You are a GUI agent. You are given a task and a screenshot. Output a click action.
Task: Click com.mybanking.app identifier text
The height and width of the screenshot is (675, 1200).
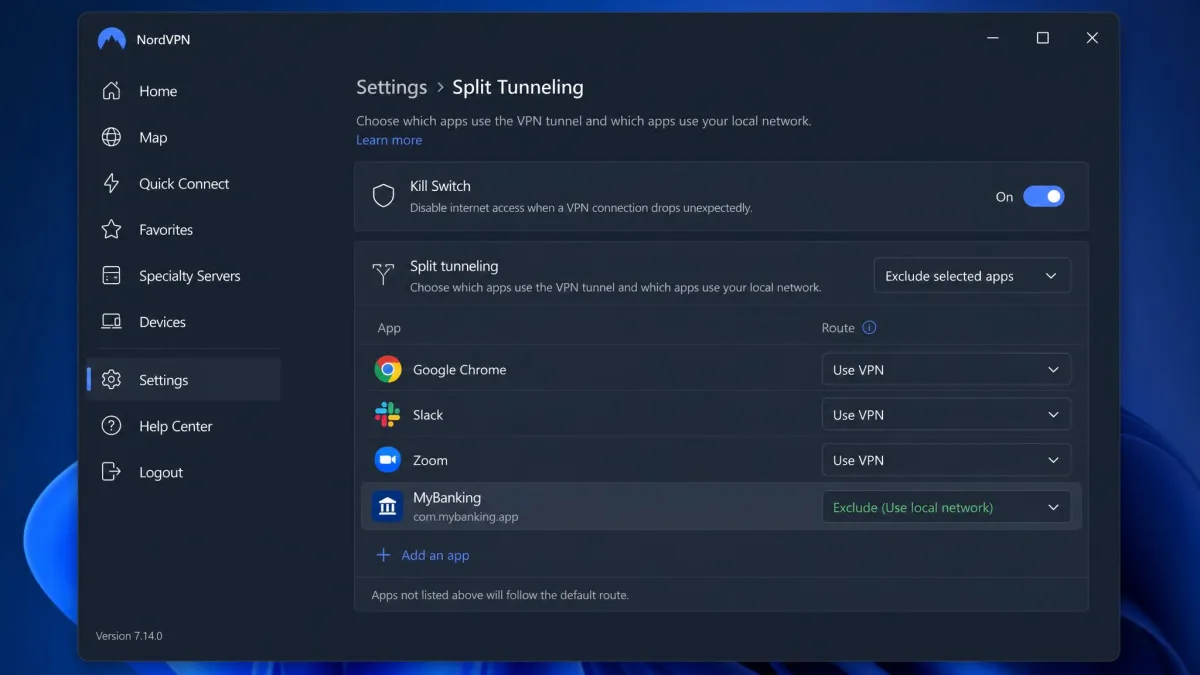click(466, 517)
